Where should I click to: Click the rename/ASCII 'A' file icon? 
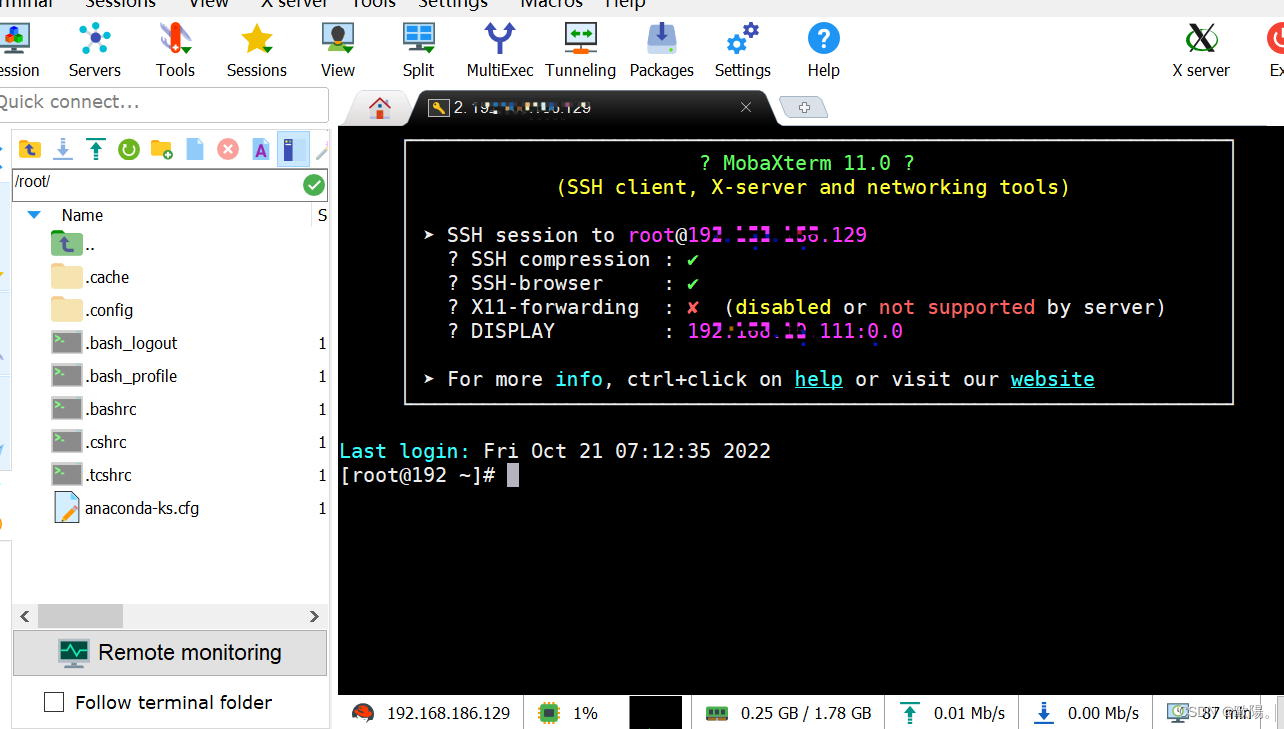(x=260, y=149)
